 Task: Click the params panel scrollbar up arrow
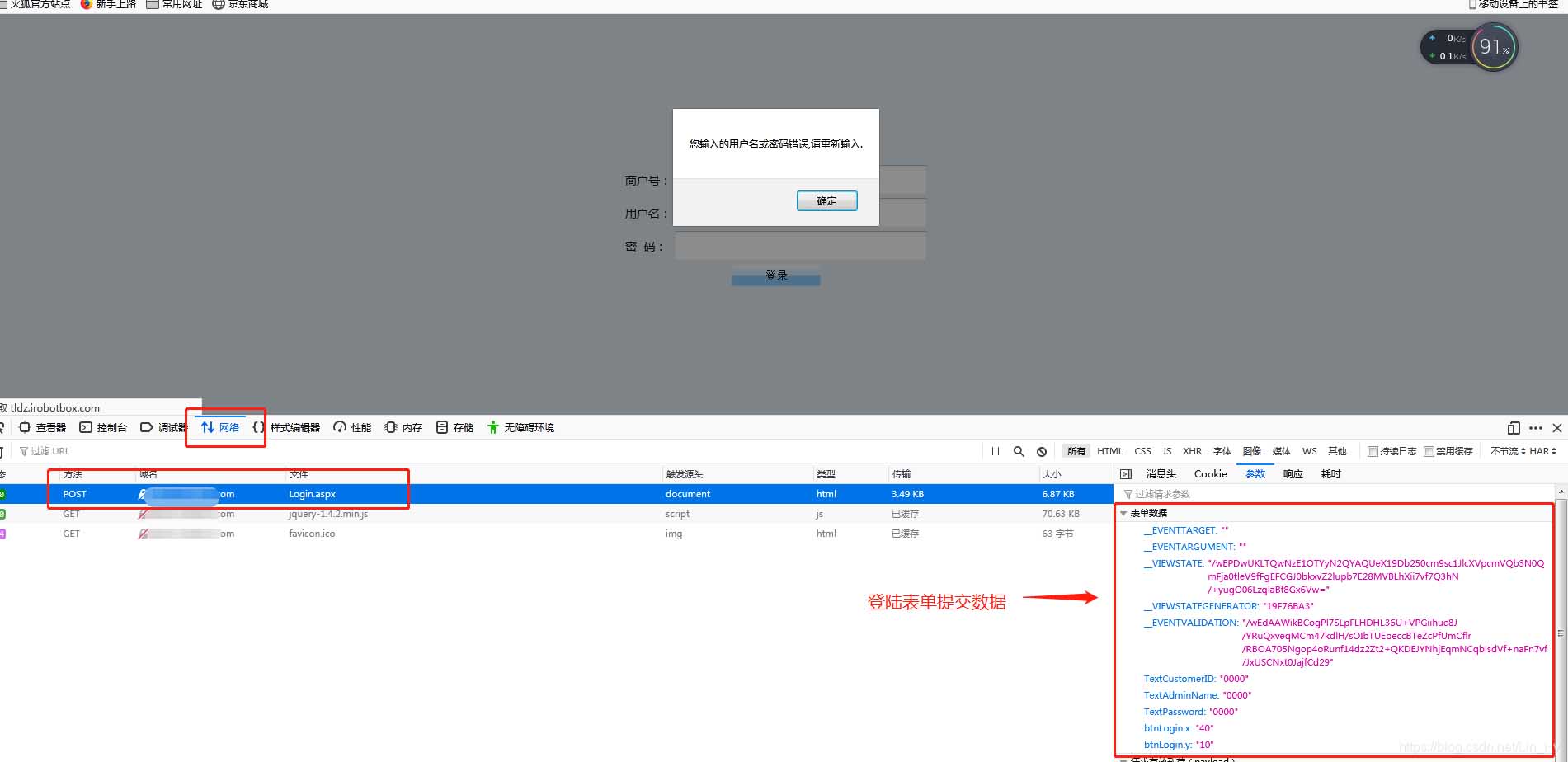click(x=1560, y=492)
